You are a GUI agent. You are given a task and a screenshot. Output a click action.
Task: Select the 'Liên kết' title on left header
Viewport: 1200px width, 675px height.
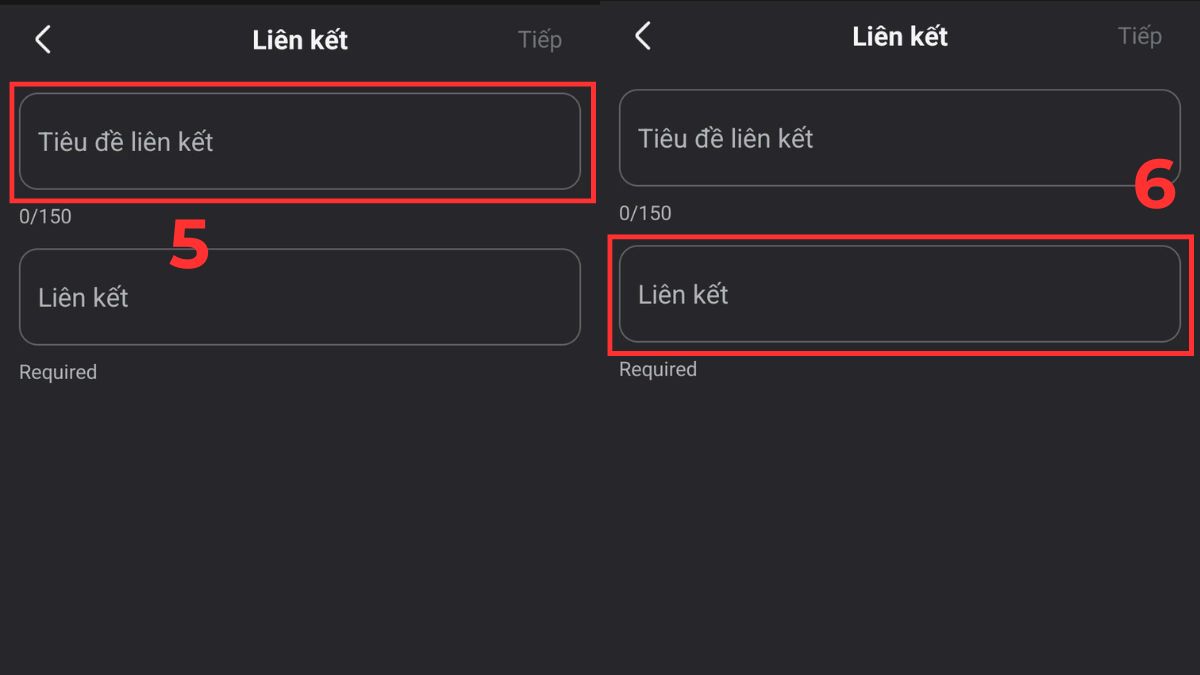coord(300,39)
